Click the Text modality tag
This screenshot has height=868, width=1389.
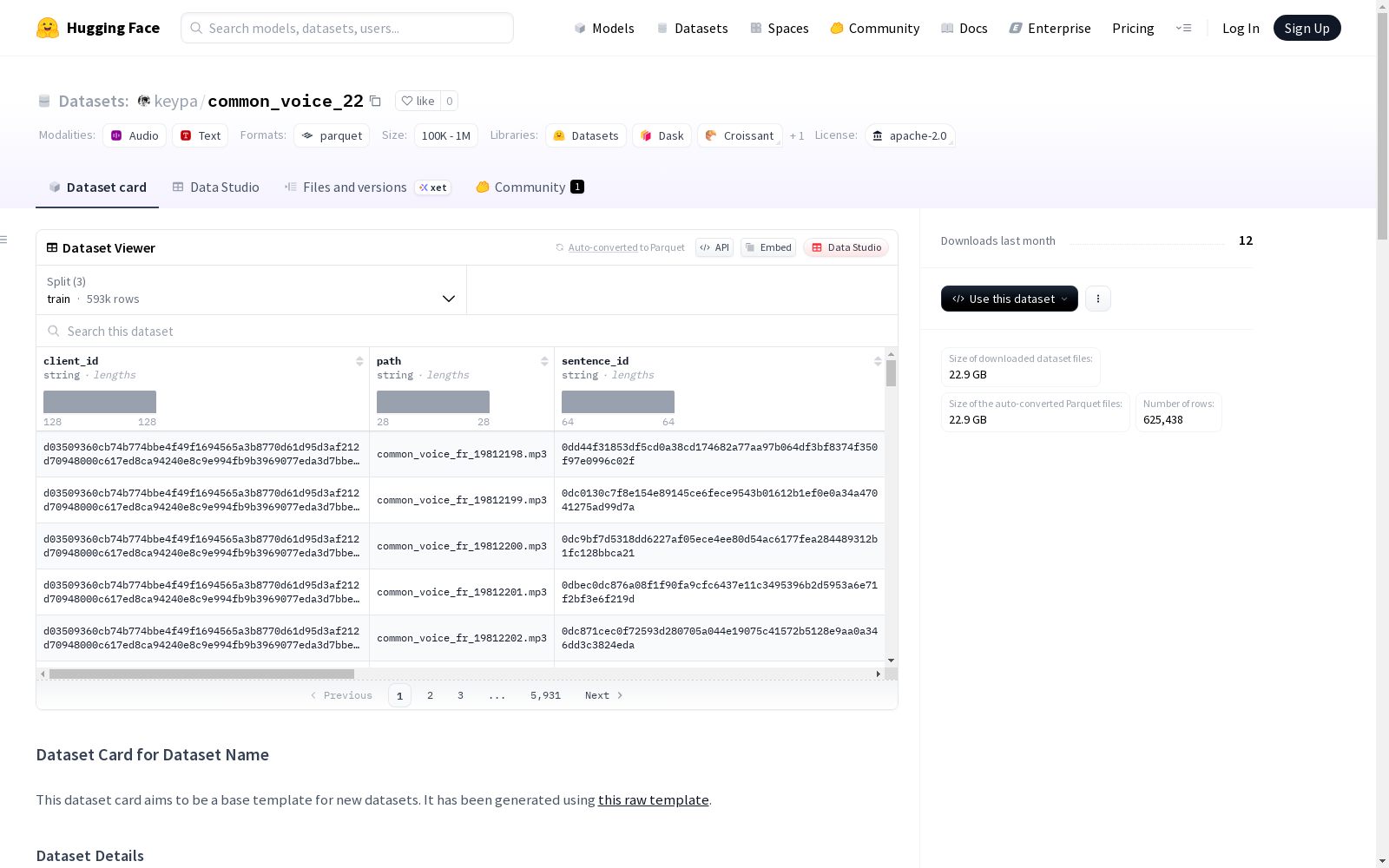(x=200, y=135)
